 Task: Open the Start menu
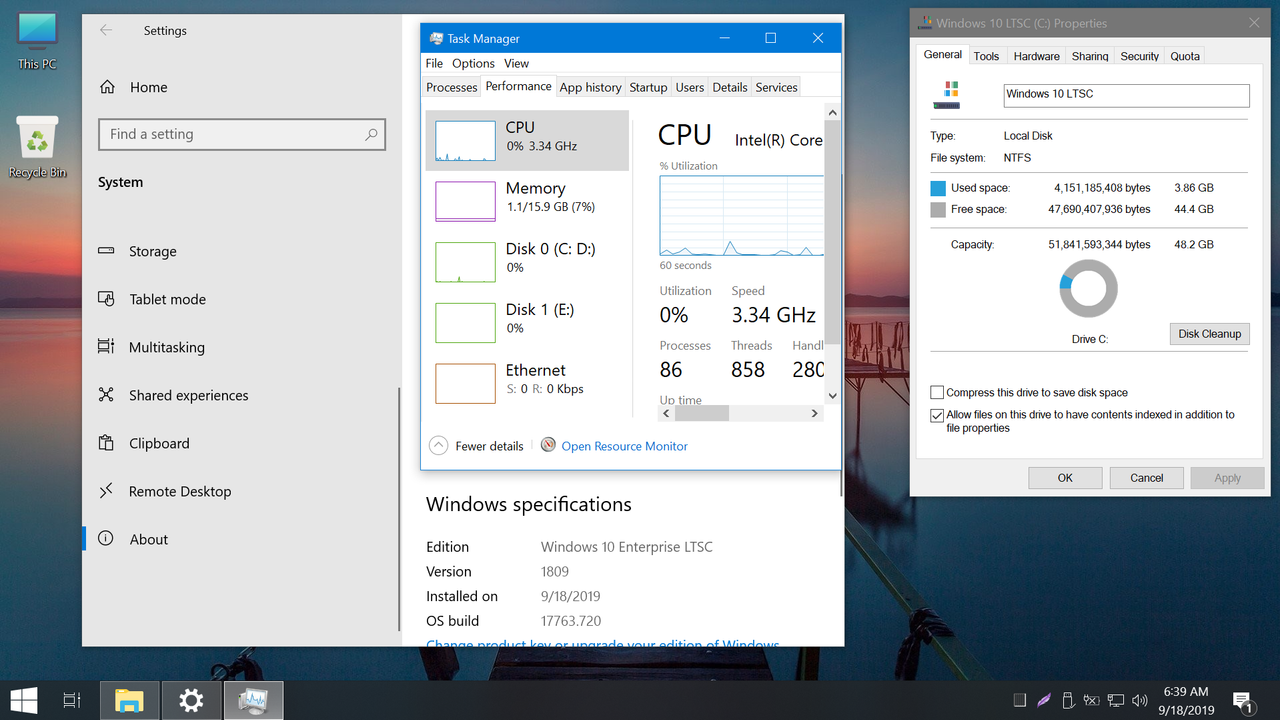24,700
